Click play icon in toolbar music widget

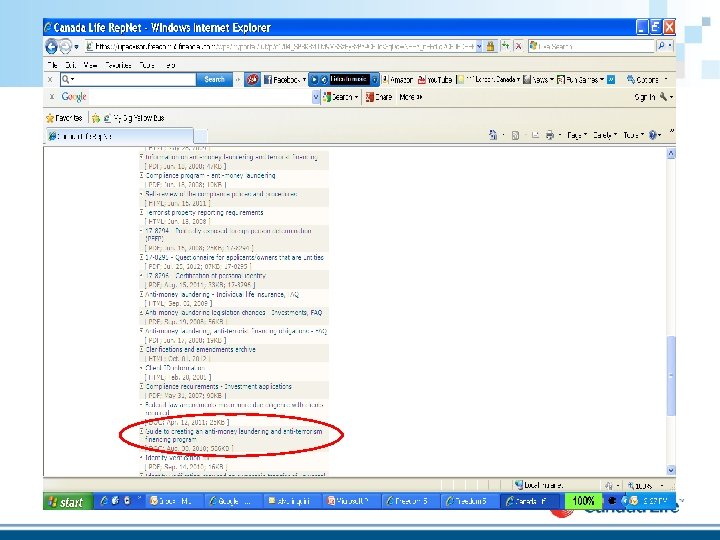315,80
